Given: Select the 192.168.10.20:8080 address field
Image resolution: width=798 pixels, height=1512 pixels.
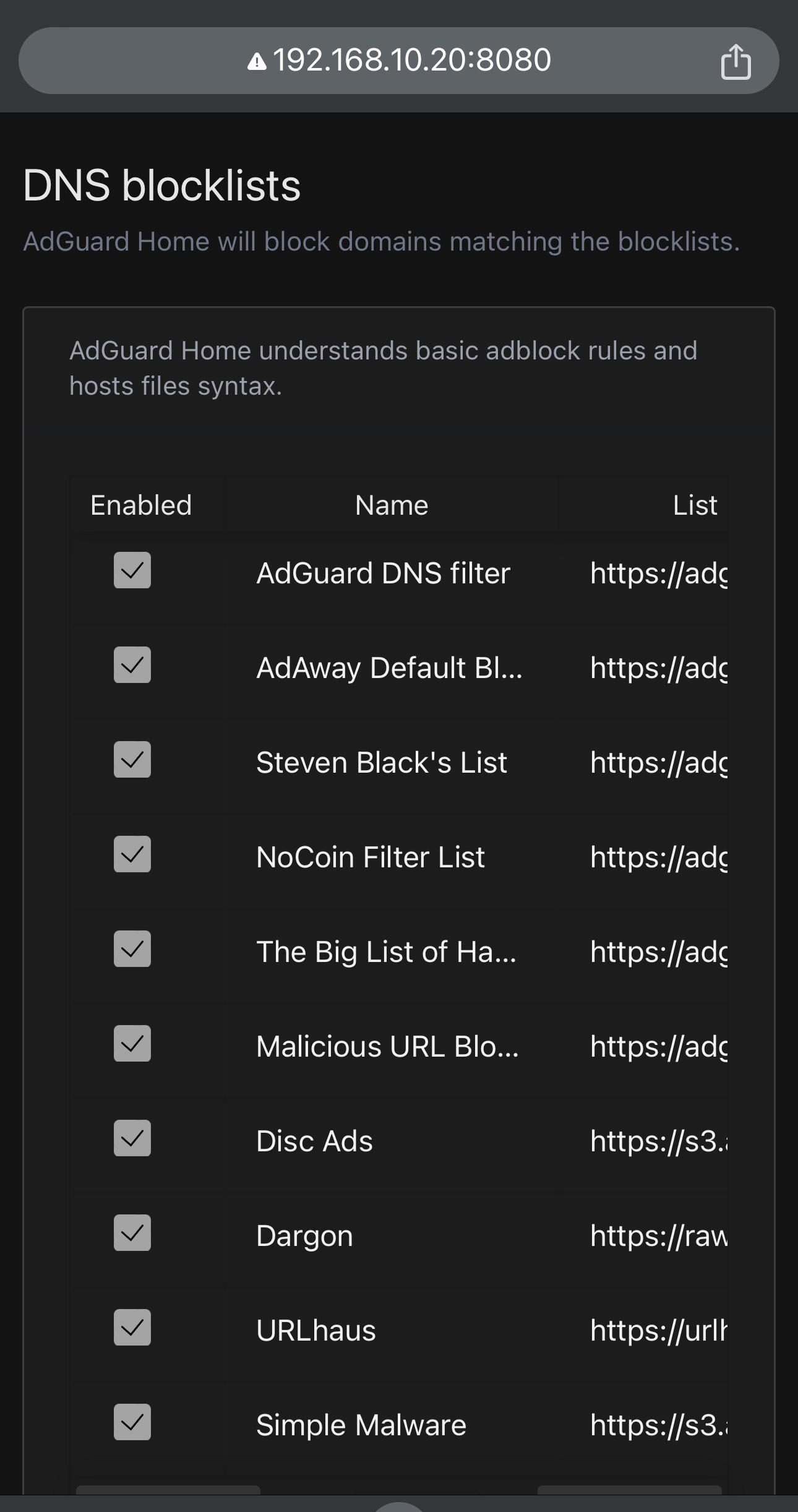Looking at the screenshot, I should tap(398, 61).
